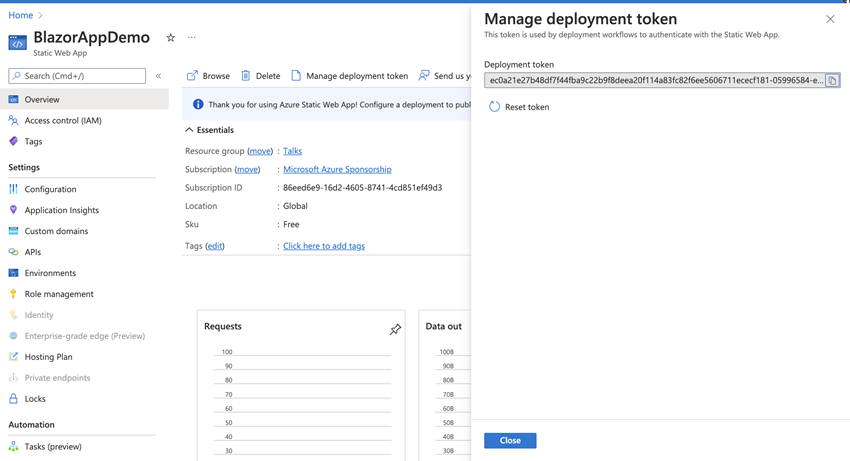Click the Role management key icon

click(14, 293)
